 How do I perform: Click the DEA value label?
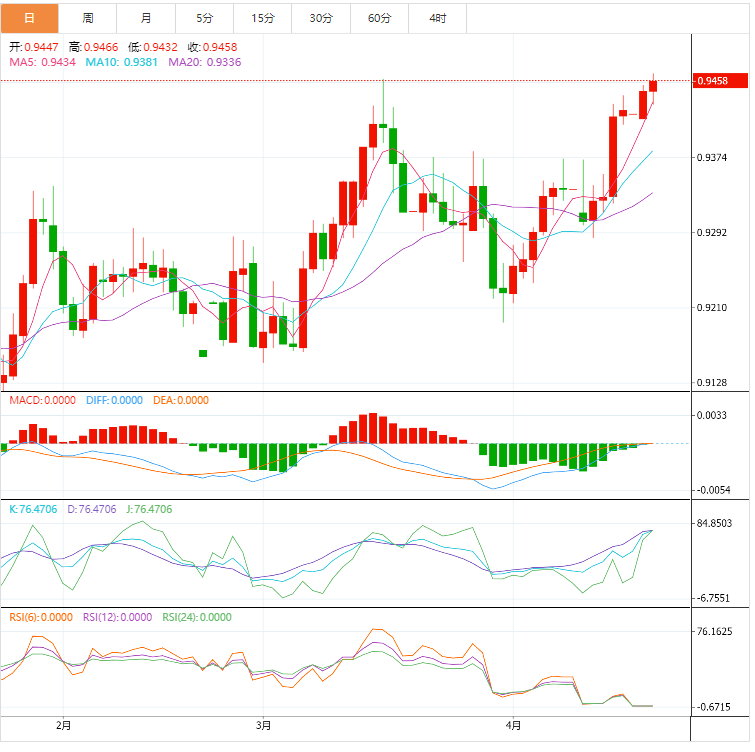(181, 400)
